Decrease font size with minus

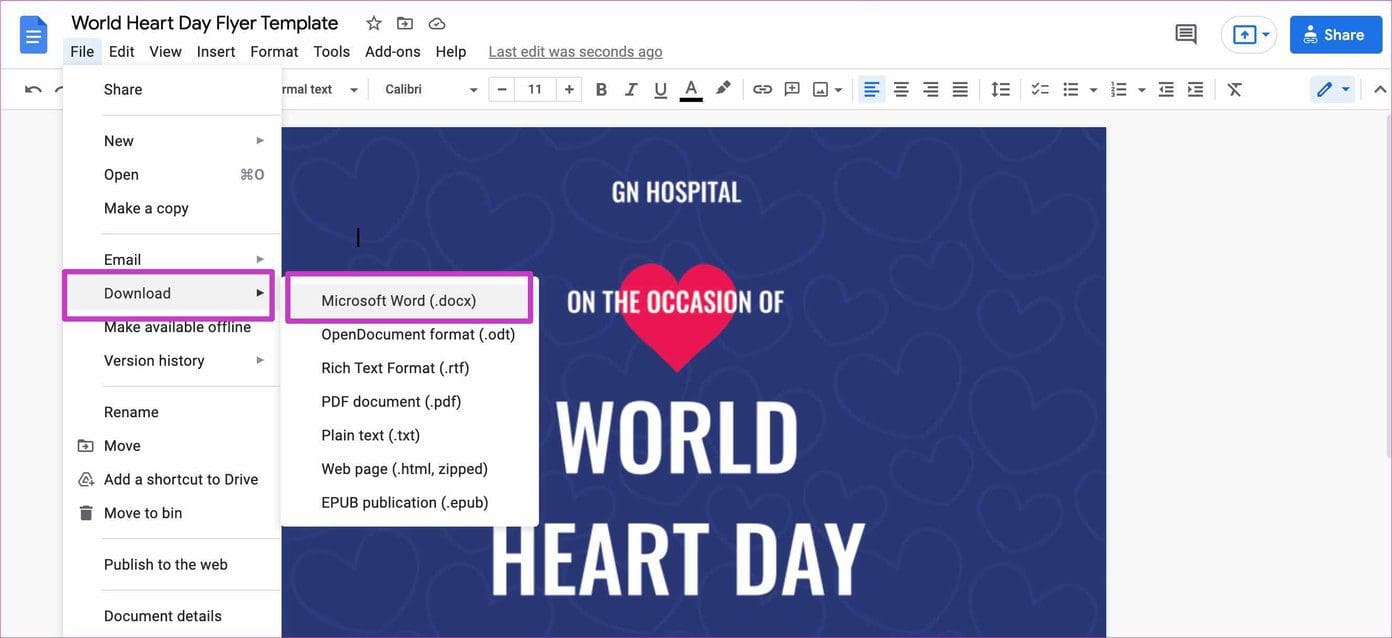click(x=502, y=90)
